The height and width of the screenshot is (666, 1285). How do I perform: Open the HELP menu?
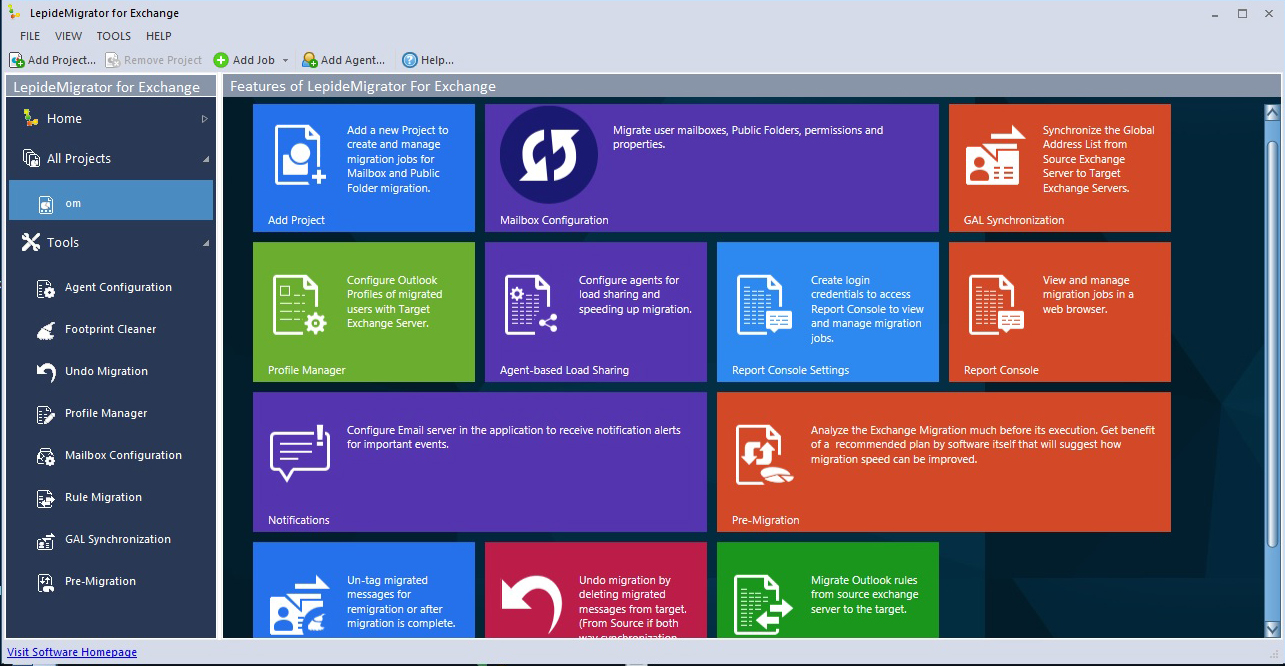pyautogui.click(x=159, y=36)
